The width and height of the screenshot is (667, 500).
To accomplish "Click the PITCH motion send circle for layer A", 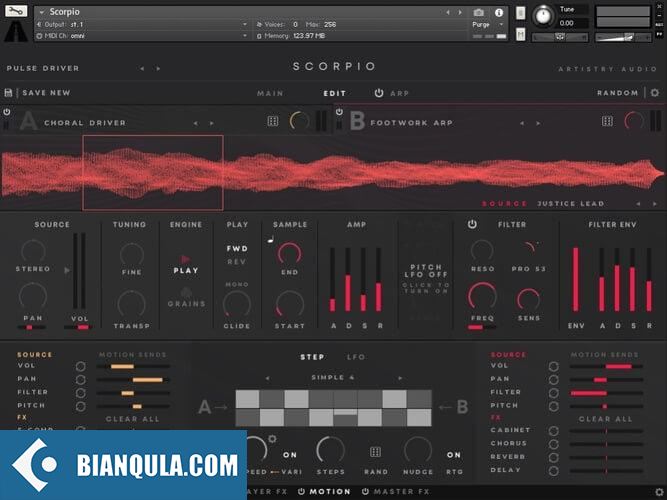I will (80, 406).
